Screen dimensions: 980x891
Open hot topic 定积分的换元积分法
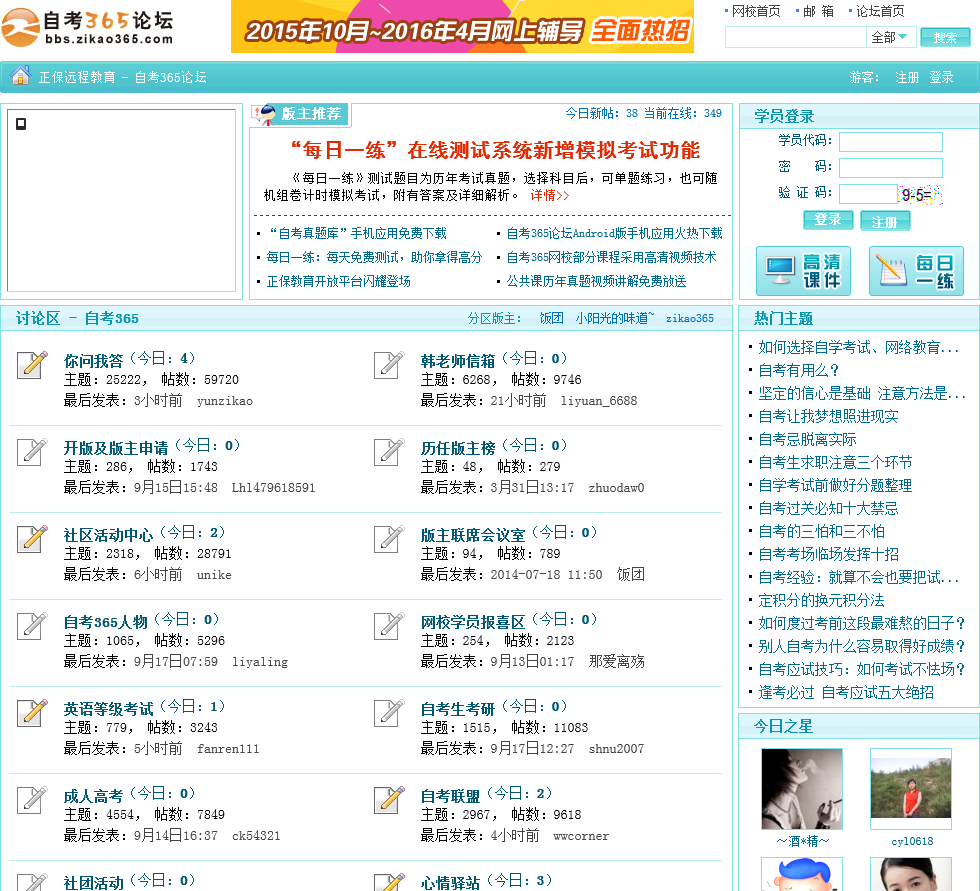tap(821, 600)
